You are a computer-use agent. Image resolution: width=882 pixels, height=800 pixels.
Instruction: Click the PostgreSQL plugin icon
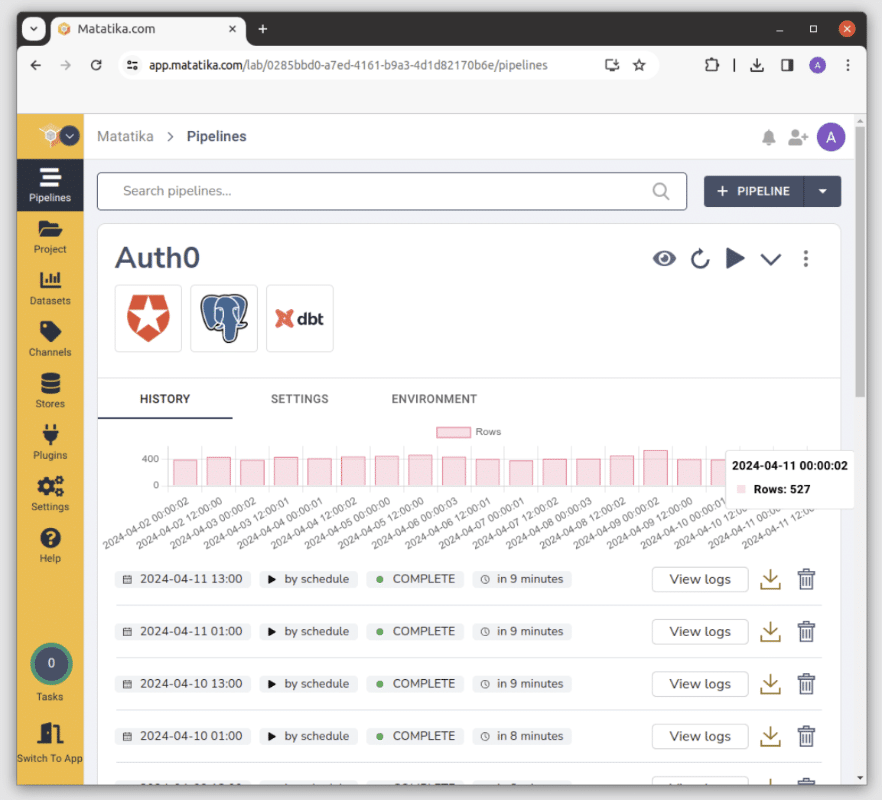(223, 318)
